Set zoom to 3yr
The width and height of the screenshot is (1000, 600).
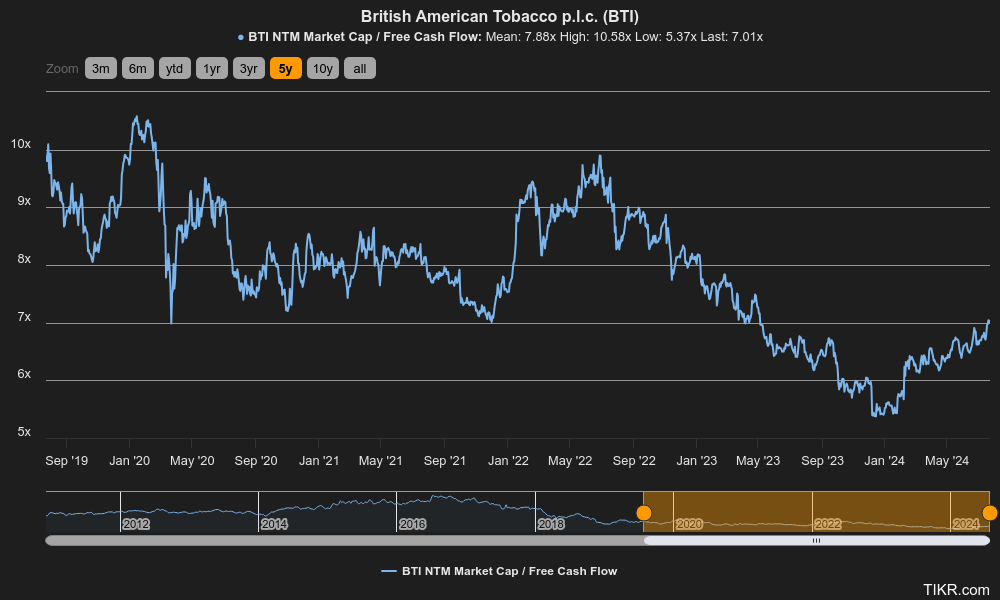(249, 68)
